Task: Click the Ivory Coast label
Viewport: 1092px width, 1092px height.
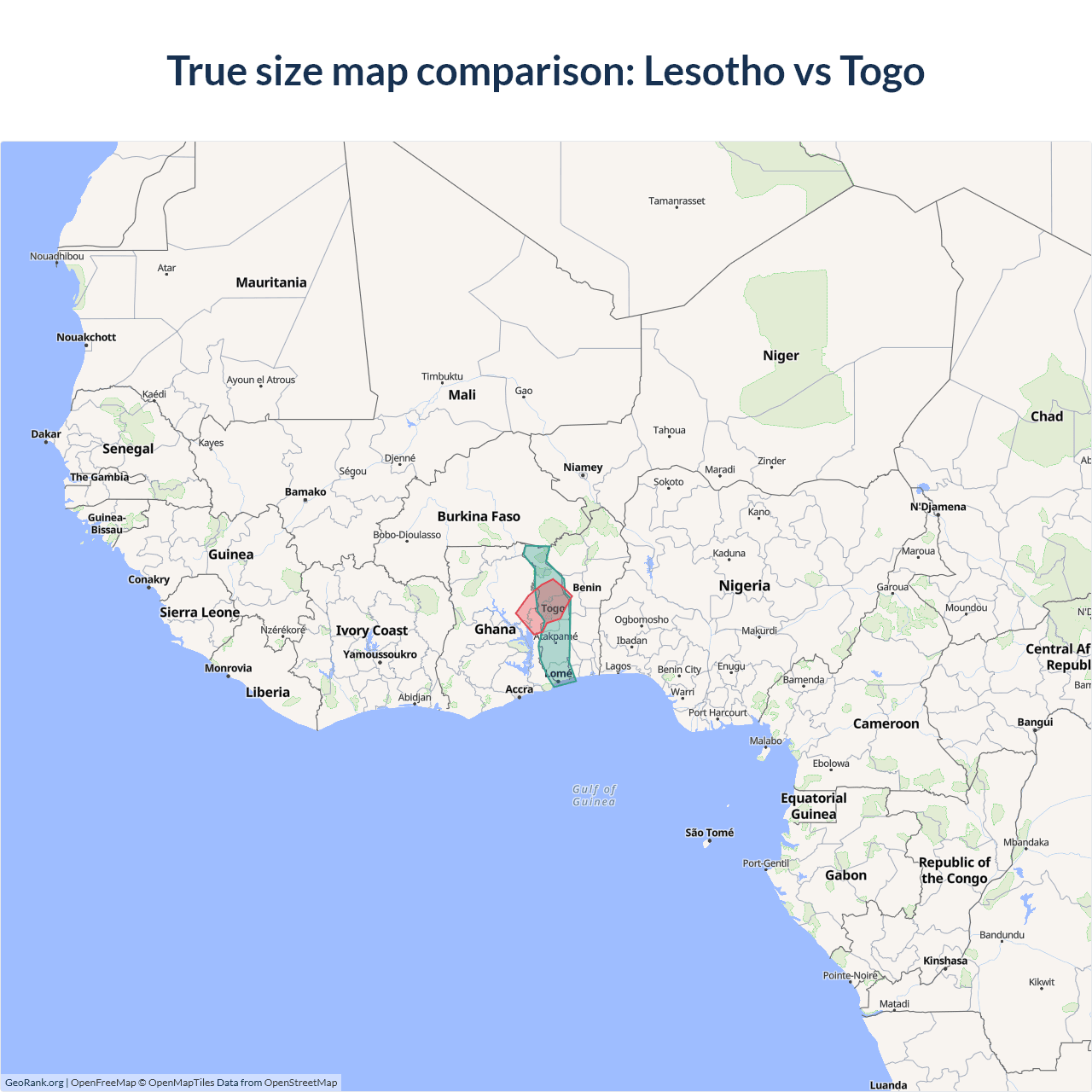Action: 372,630
